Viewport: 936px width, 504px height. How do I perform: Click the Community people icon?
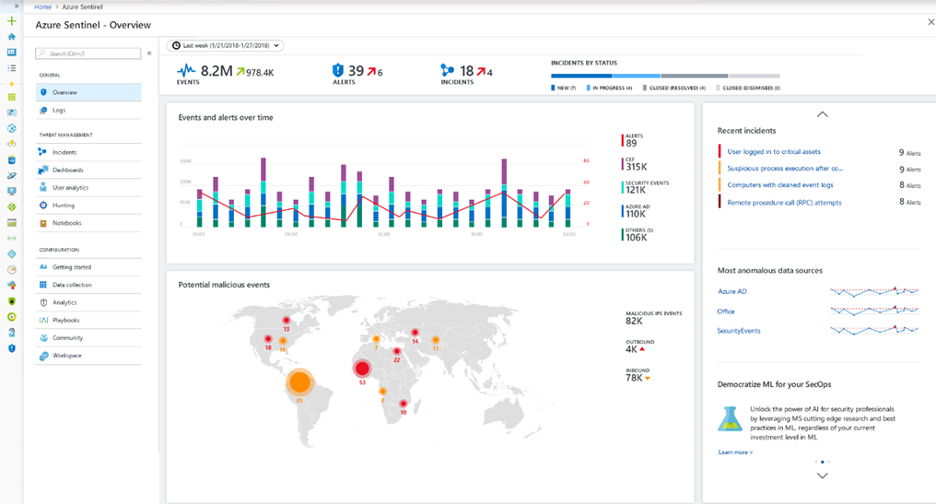[x=43, y=338]
